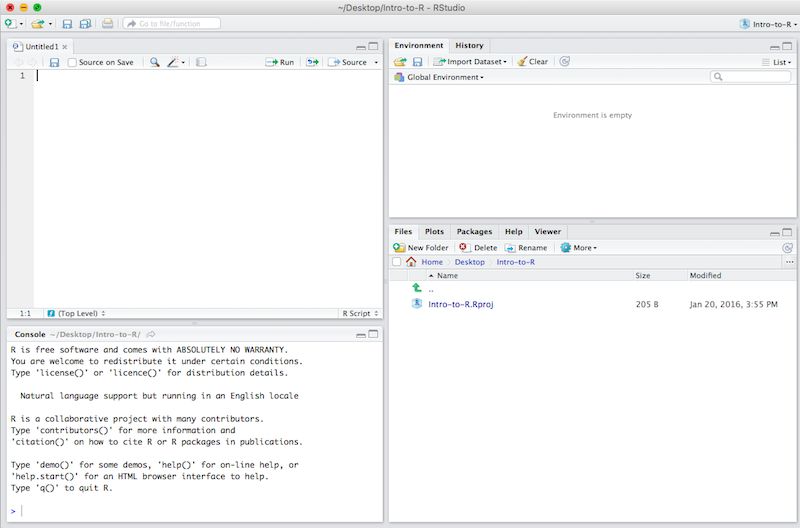Open the code tools wand menu

(176, 62)
